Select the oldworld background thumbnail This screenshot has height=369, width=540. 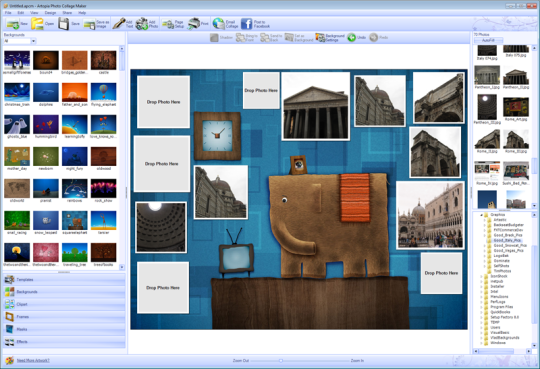(x=17, y=188)
